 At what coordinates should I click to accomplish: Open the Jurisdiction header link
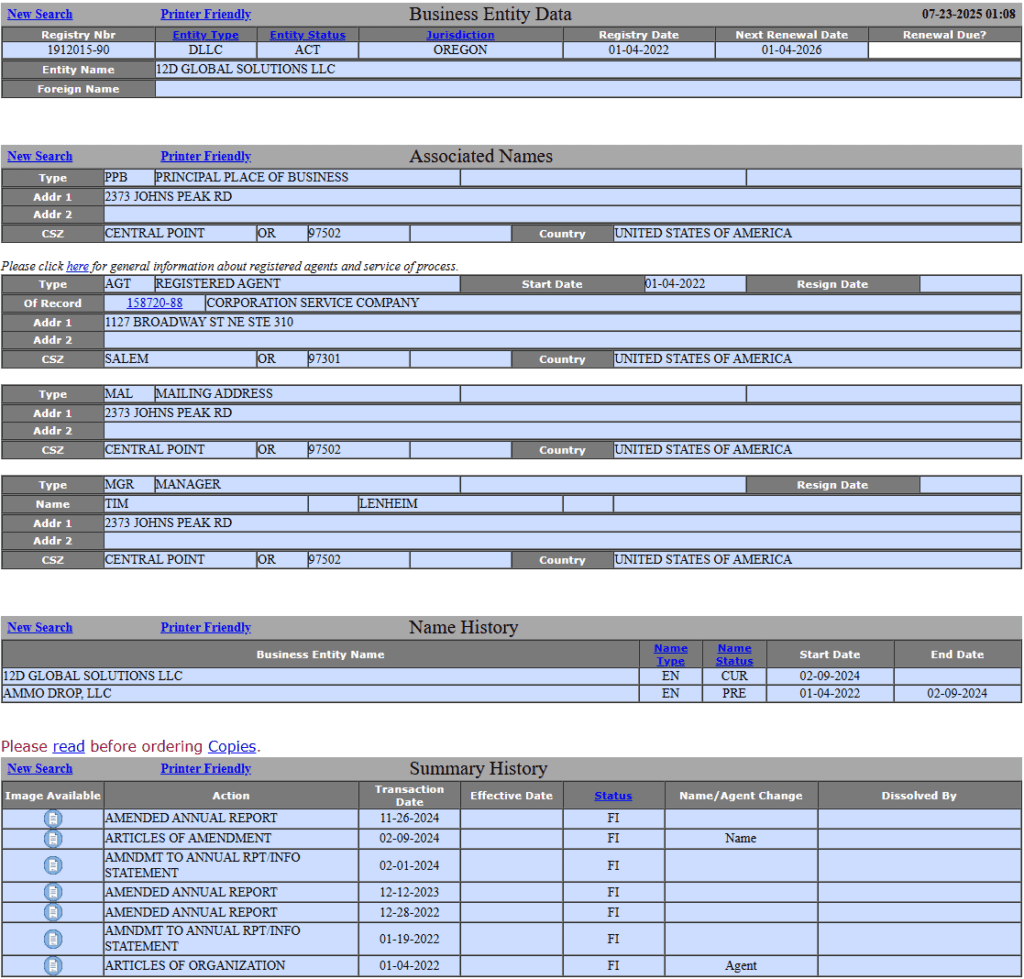(460, 34)
